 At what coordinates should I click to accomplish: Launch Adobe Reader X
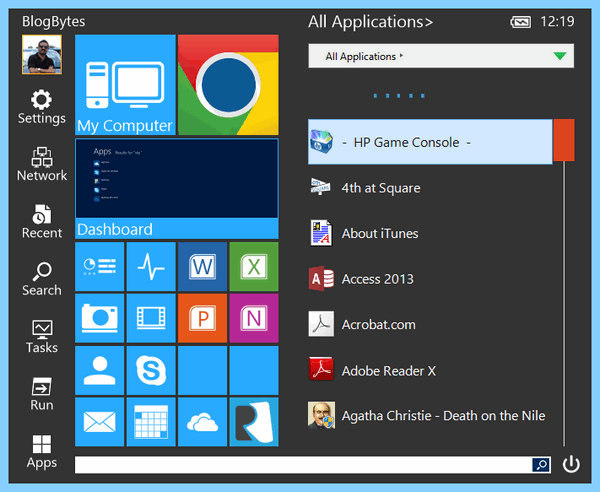click(x=430, y=370)
